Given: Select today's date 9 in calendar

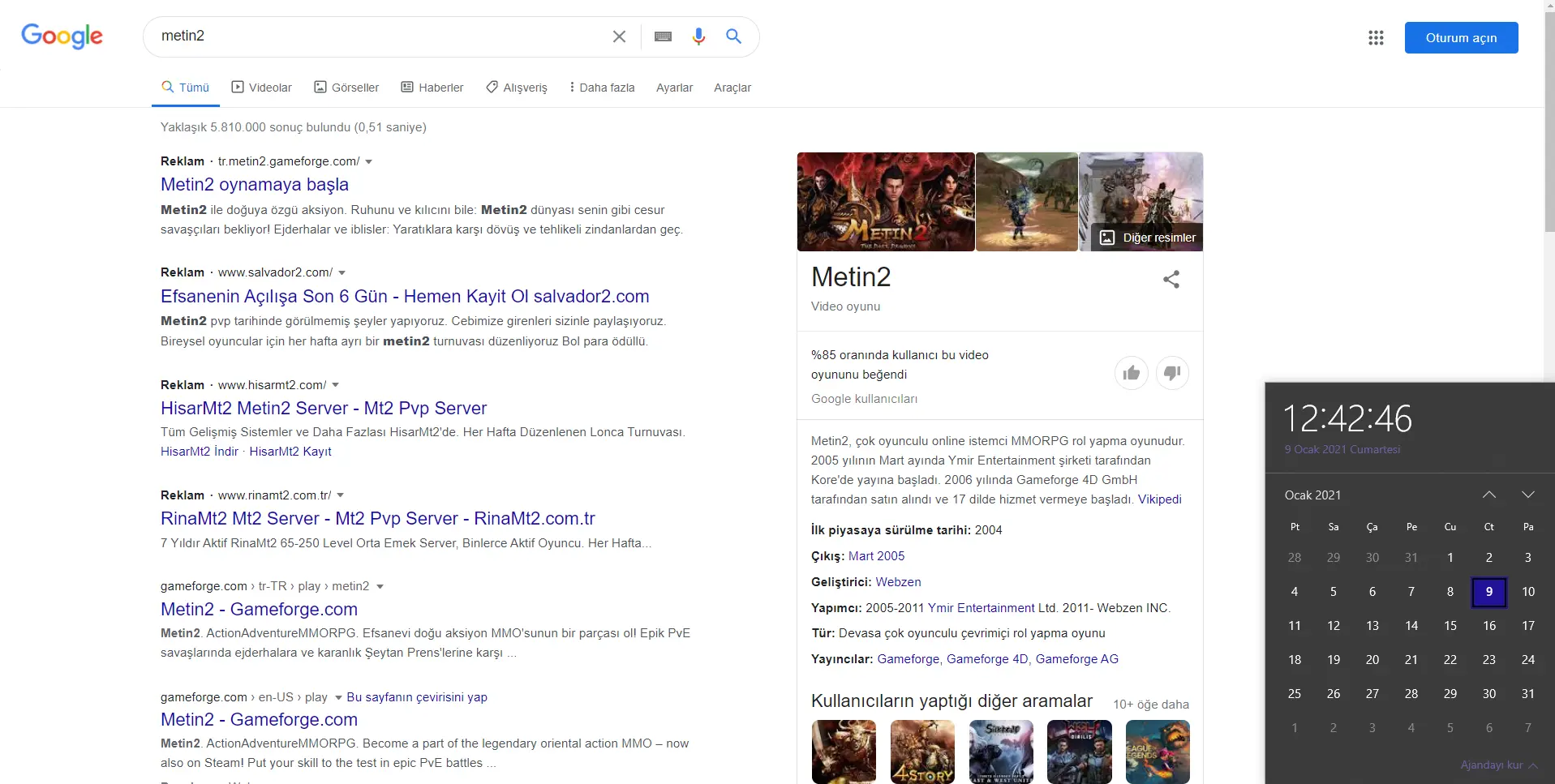Looking at the screenshot, I should [1489, 592].
